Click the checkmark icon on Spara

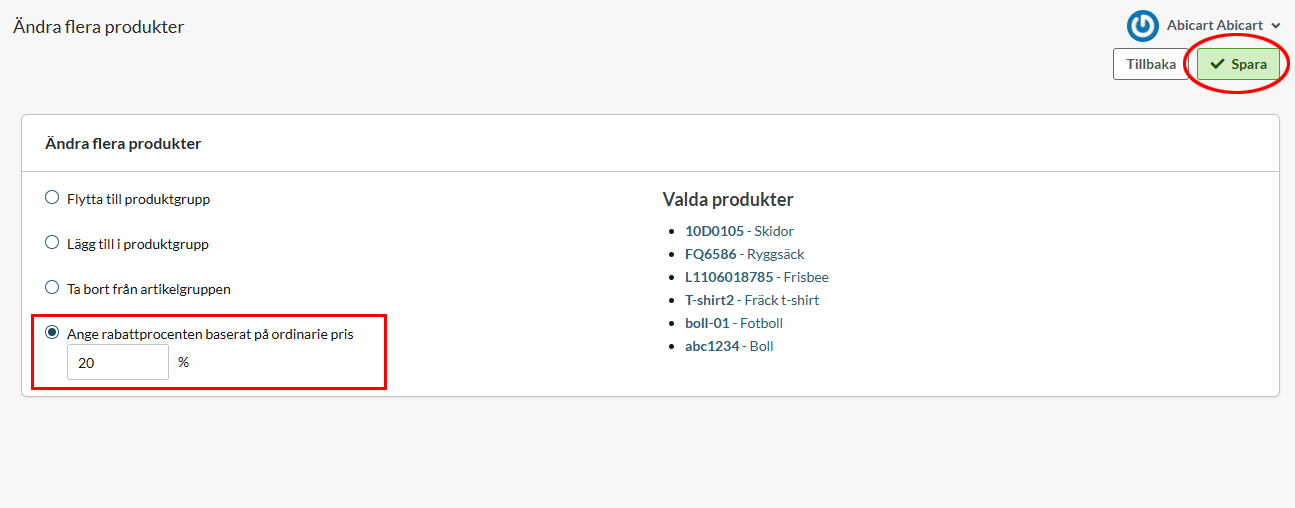[x=1217, y=65]
